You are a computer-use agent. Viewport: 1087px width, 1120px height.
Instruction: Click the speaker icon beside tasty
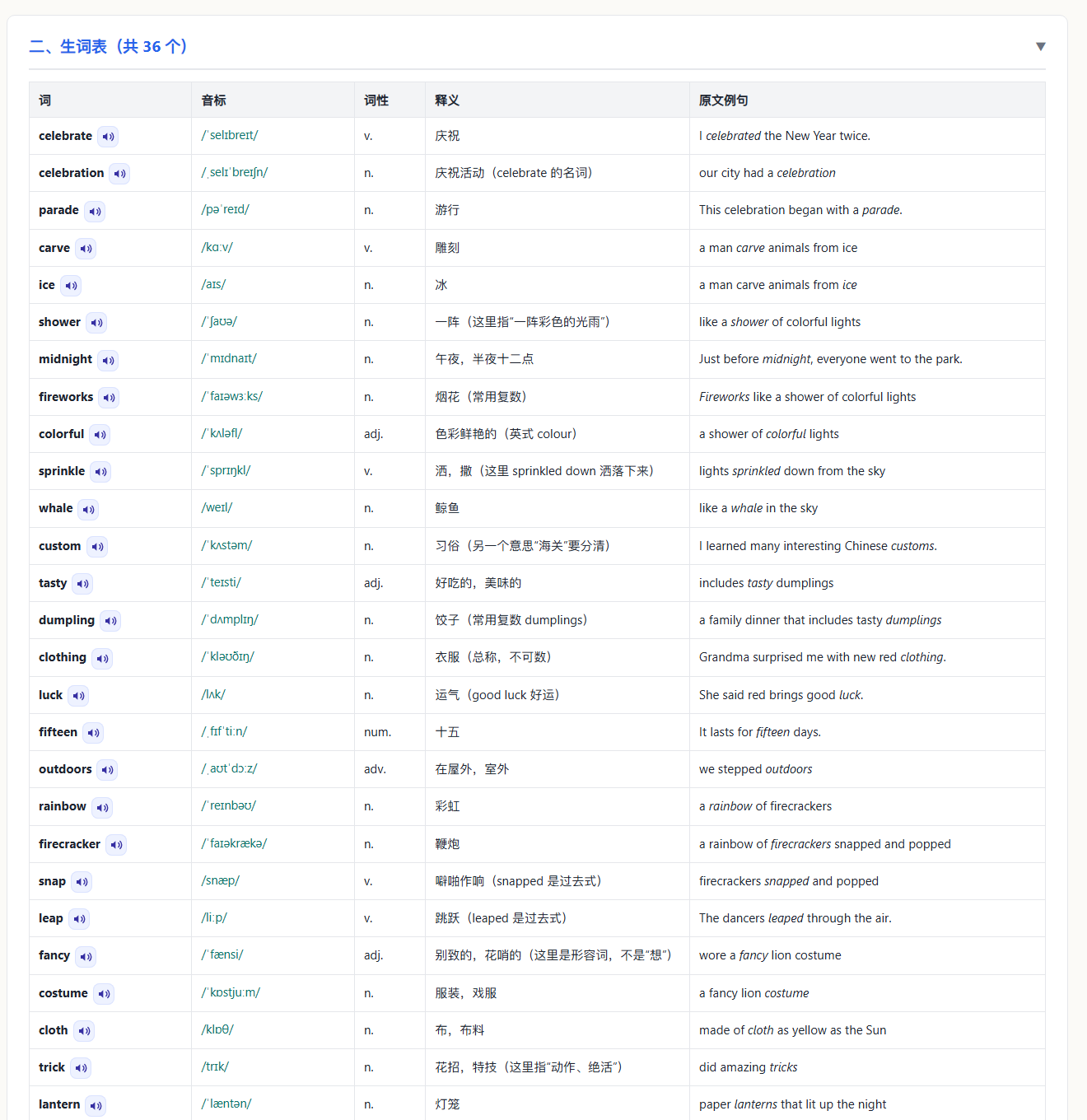click(82, 584)
